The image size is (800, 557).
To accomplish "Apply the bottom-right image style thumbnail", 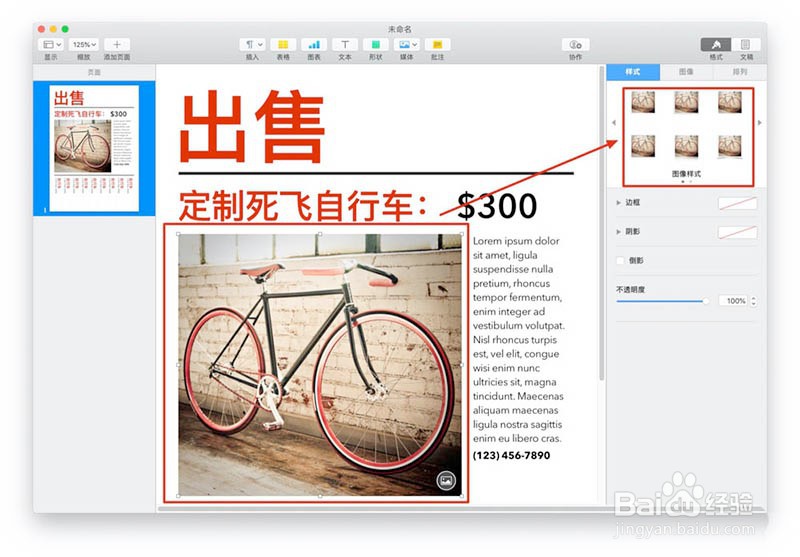I will pyautogui.click(x=730, y=146).
